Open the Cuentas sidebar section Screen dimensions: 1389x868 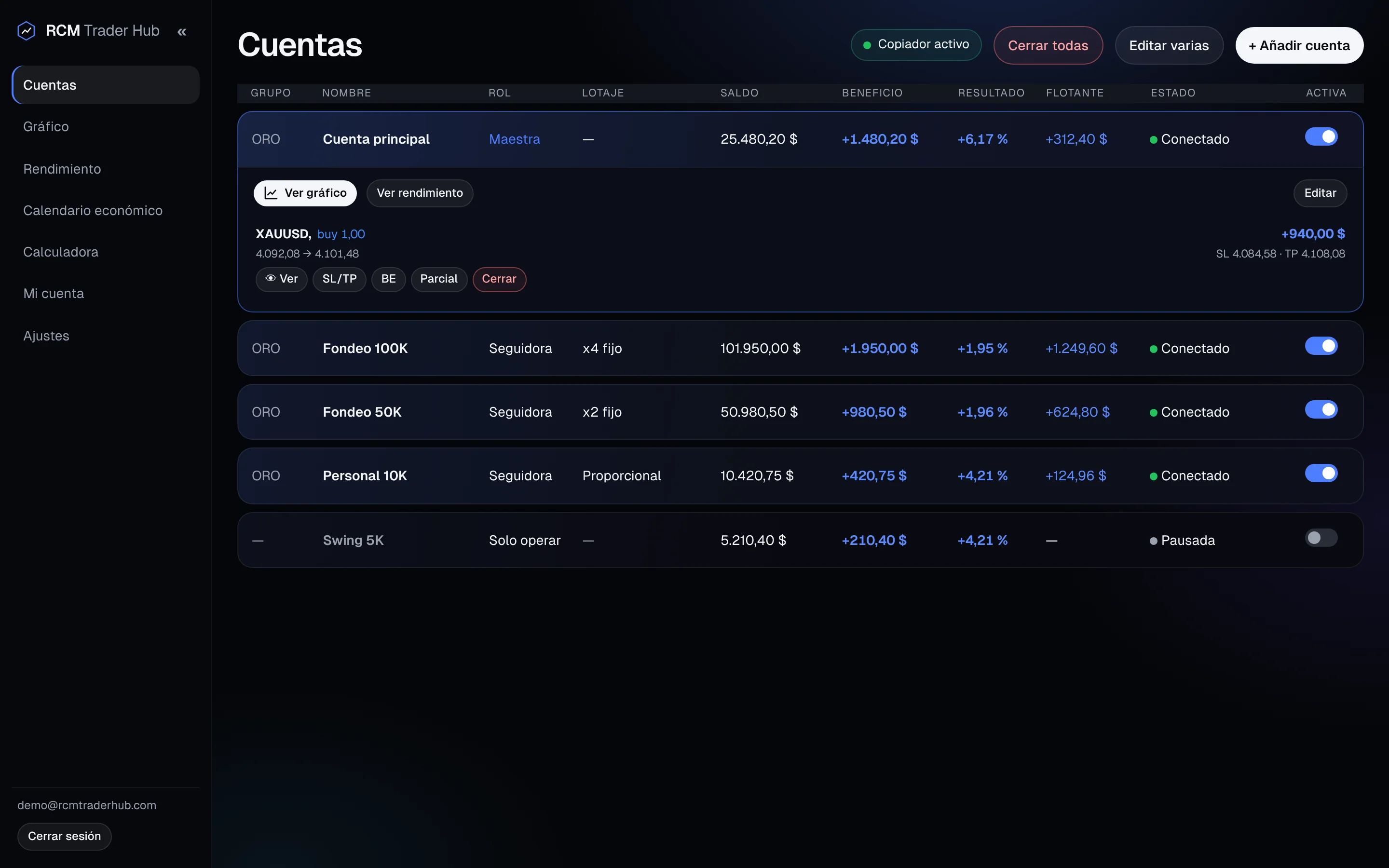point(106,85)
